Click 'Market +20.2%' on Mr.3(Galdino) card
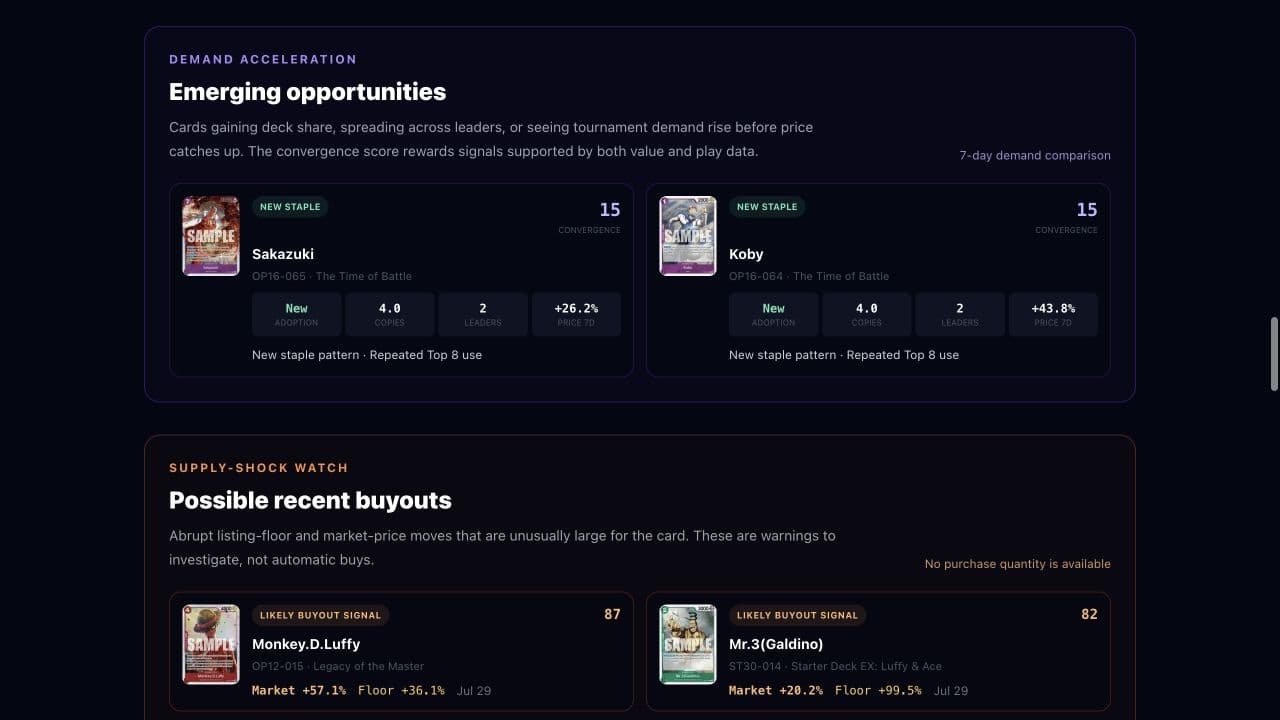Viewport: 1280px width, 720px height. click(776, 690)
